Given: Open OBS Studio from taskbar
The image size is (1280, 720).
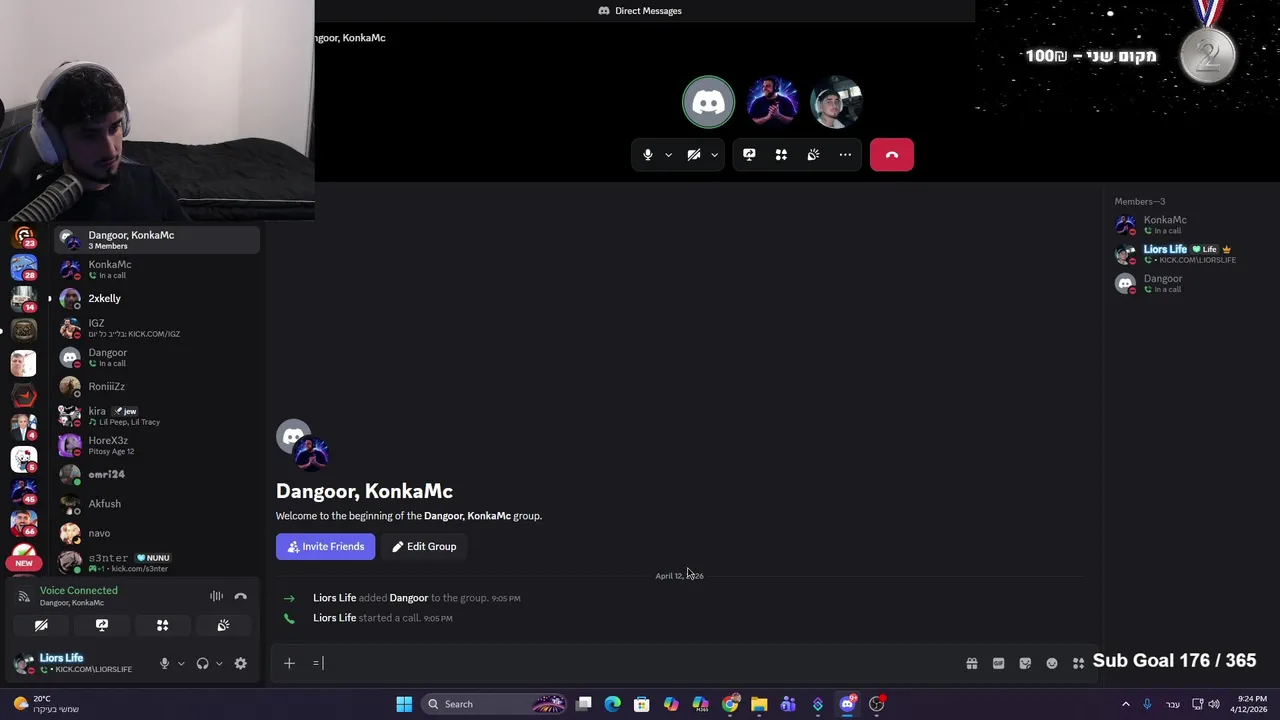Looking at the screenshot, I should click(x=876, y=704).
